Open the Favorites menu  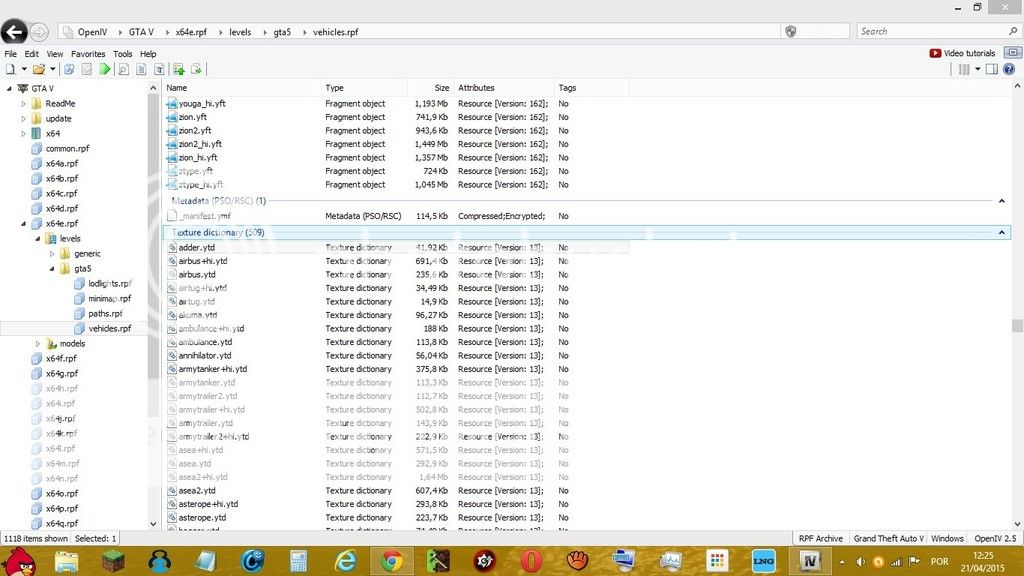(88, 54)
